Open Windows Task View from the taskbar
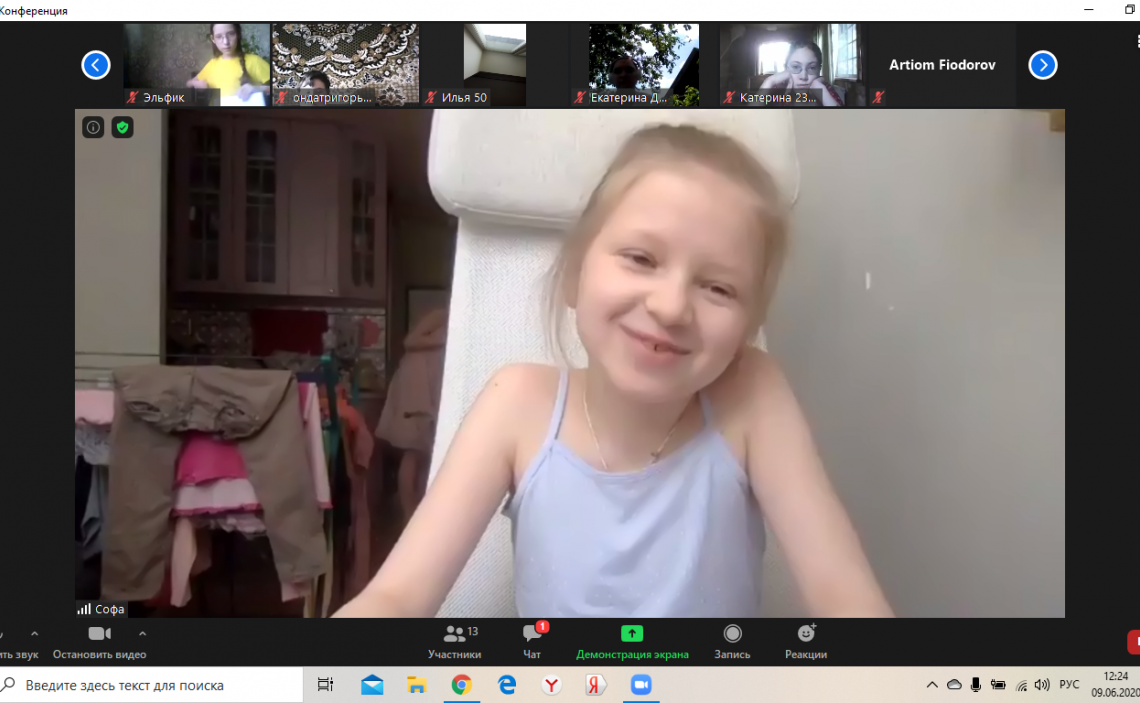 pyautogui.click(x=325, y=685)
